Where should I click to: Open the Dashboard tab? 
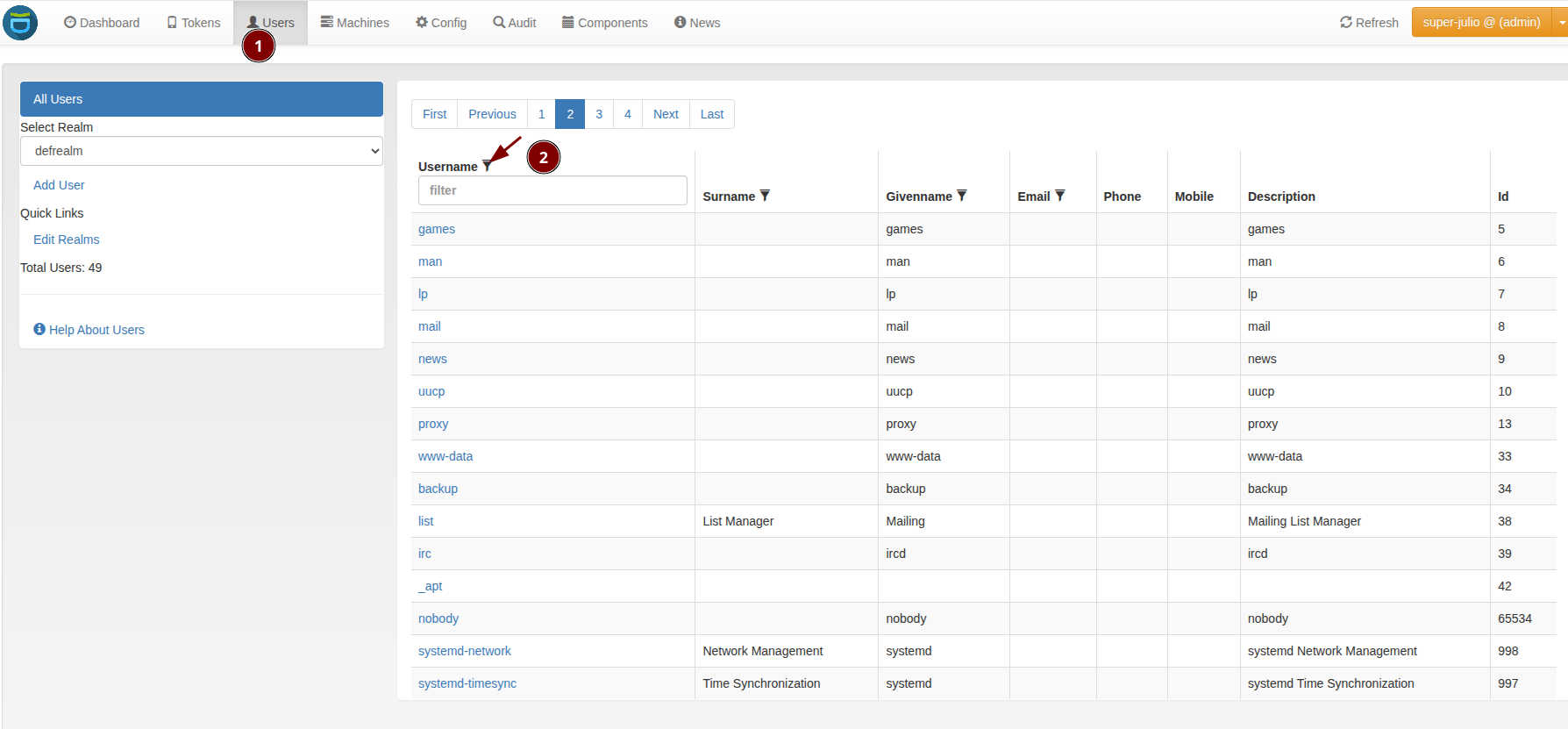click(x=102, y=23)
